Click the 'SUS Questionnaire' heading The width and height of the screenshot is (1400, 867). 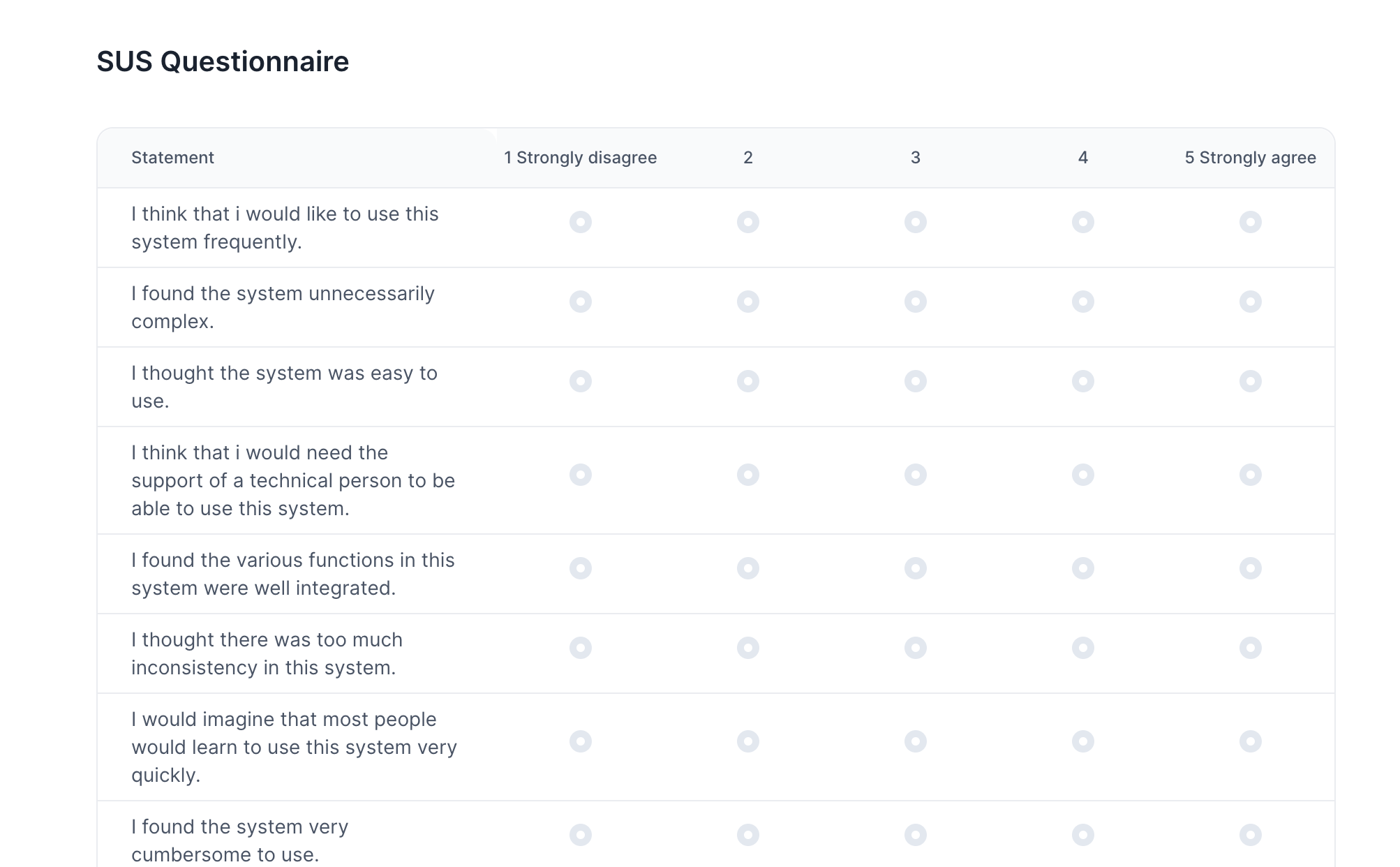click(x=223, y=61)
